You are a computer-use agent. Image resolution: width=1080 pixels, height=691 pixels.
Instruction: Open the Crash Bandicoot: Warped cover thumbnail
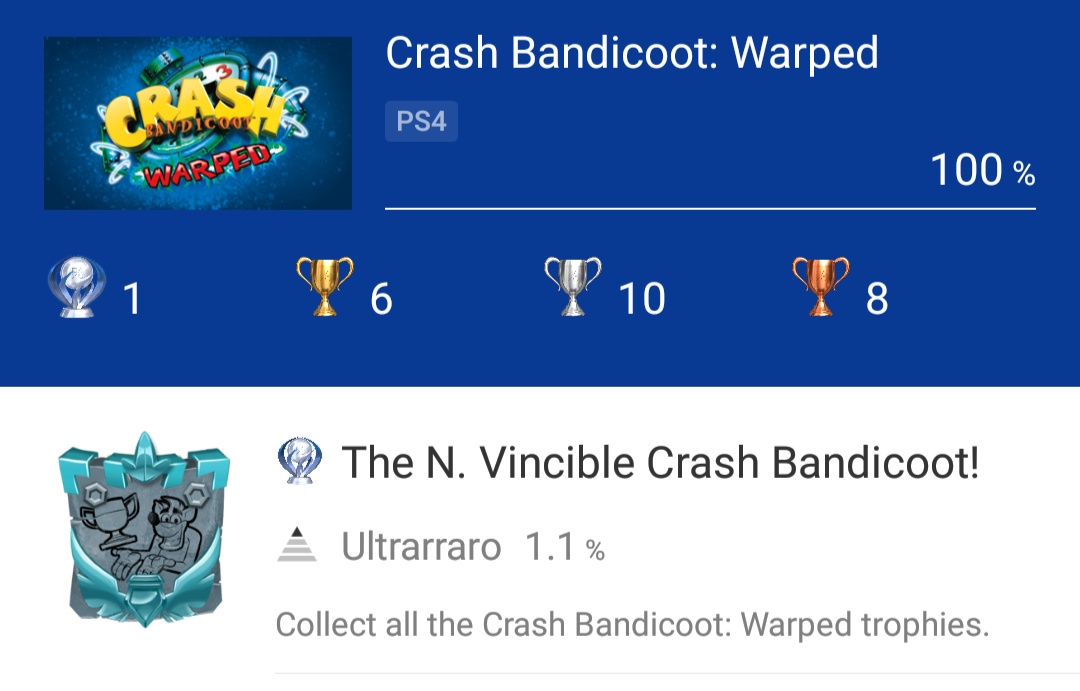[x=197, y=121]
